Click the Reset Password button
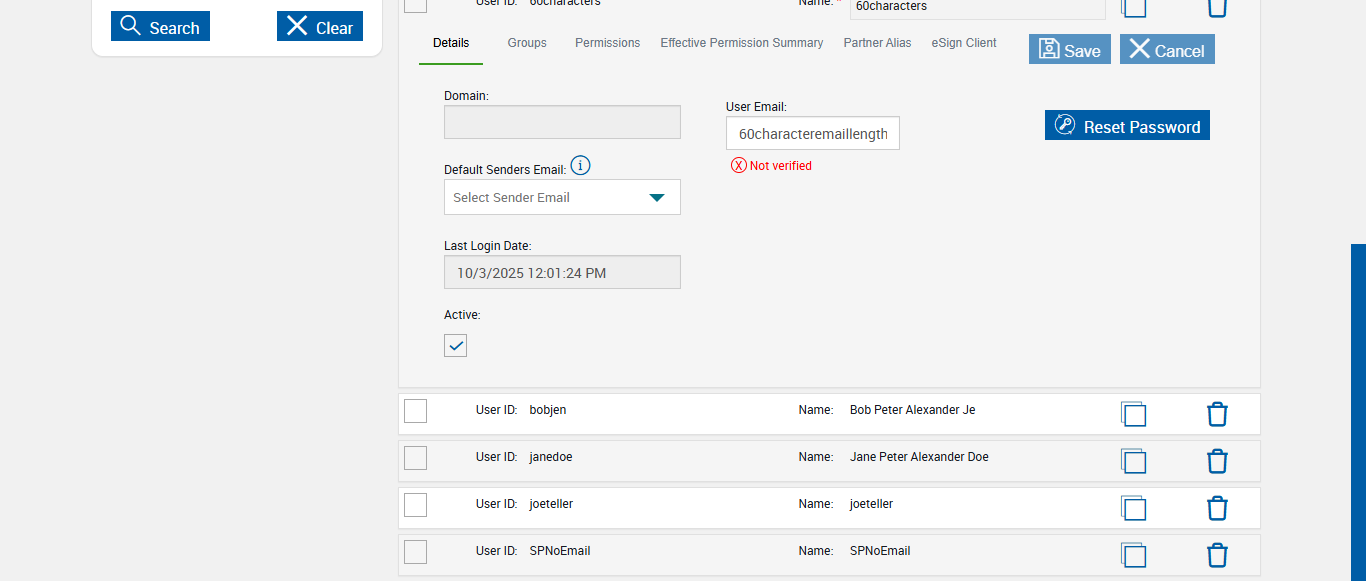1366x581 pixels. point(1127,126)
